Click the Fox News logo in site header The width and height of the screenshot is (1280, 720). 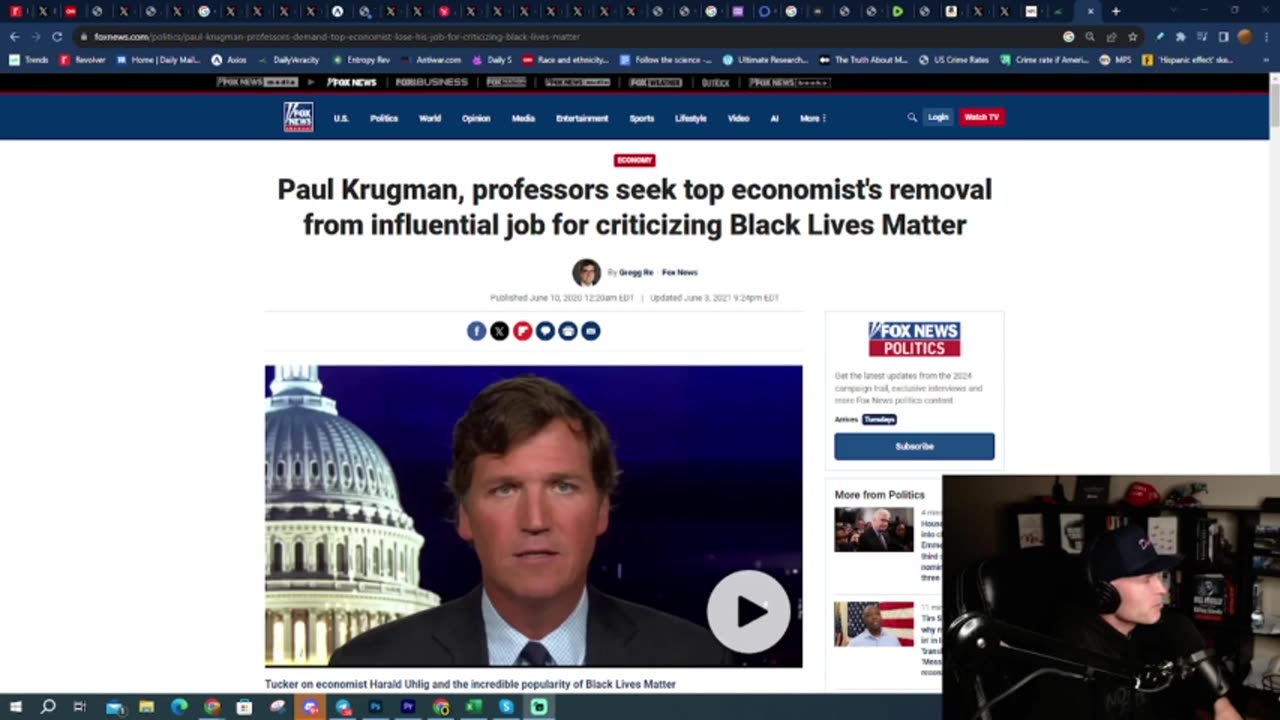[298, 117]
